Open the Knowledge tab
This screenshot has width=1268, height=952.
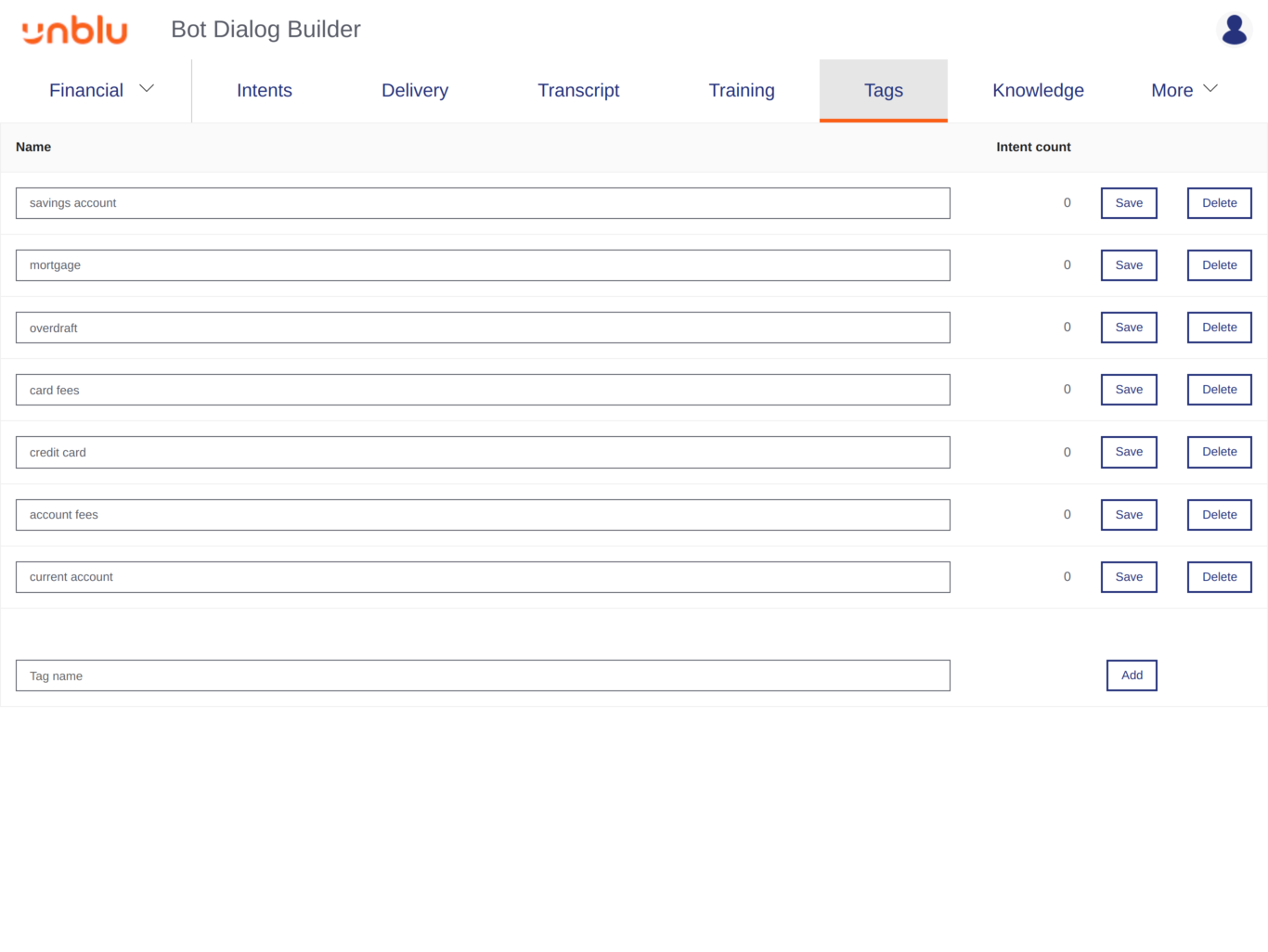[1038, 90]
